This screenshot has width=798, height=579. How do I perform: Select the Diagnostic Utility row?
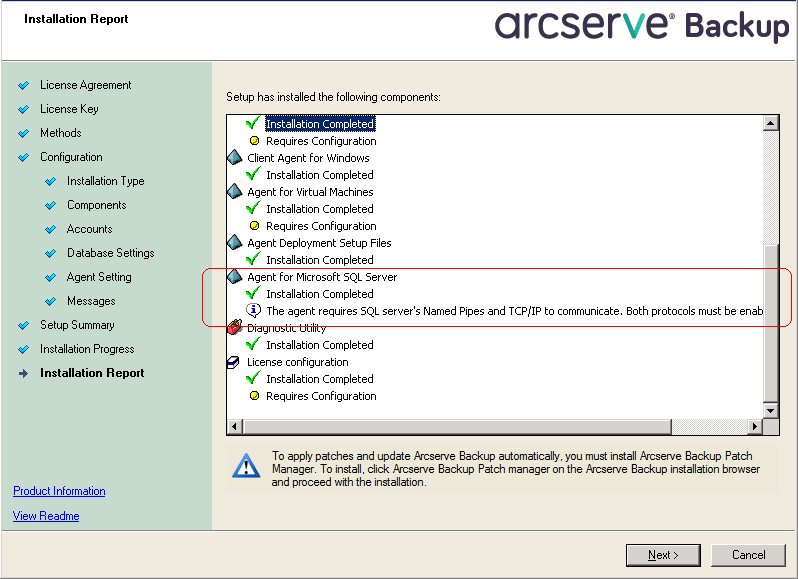point(286,328)
